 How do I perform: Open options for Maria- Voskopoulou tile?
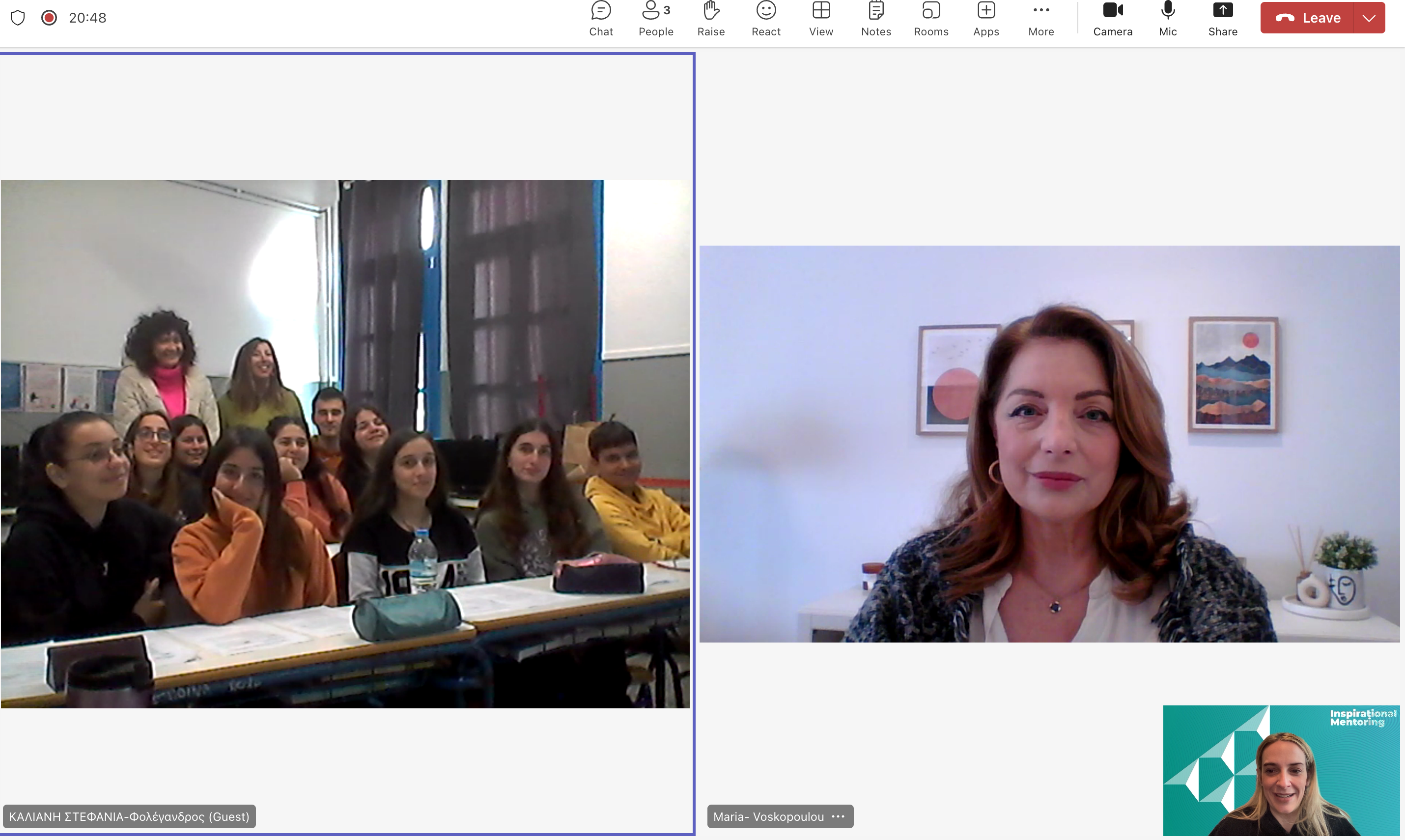click(x=839, y=816)
